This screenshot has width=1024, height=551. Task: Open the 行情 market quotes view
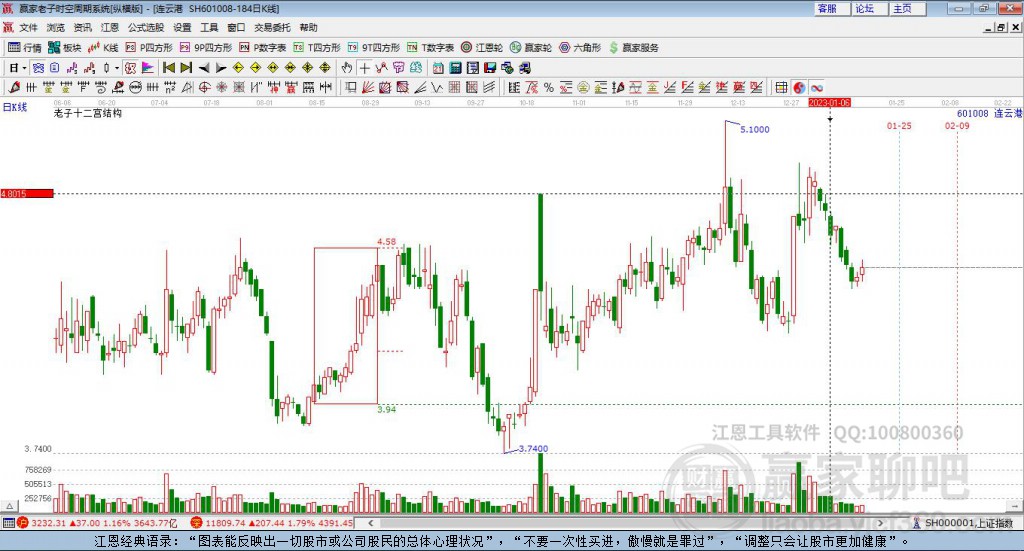pos(24,48)
